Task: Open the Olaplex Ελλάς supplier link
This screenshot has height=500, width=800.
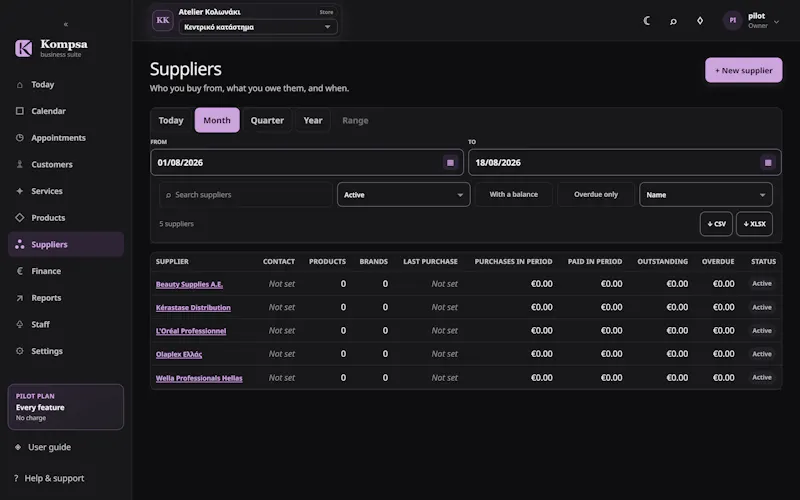Action: tap(179, 354)
